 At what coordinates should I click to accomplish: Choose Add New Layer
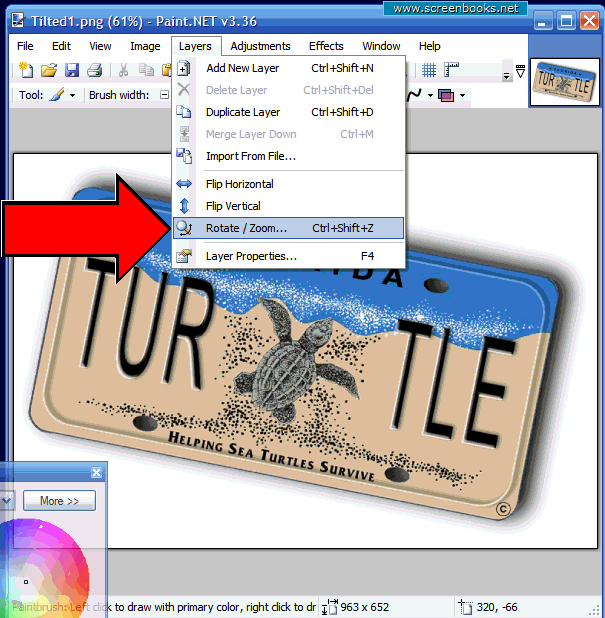pos(289,68)
